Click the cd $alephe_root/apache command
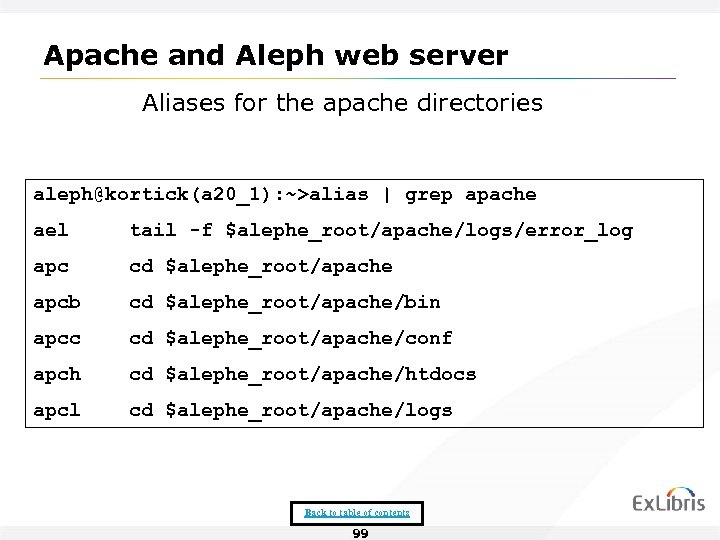 (x=261, y=267)
